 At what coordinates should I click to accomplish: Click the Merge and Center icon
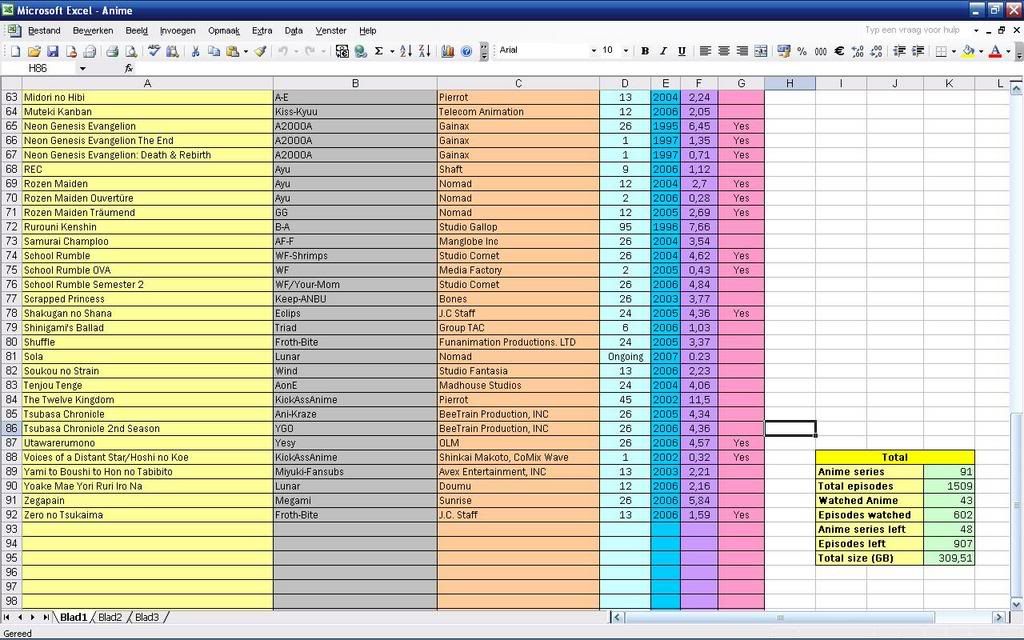761,51
